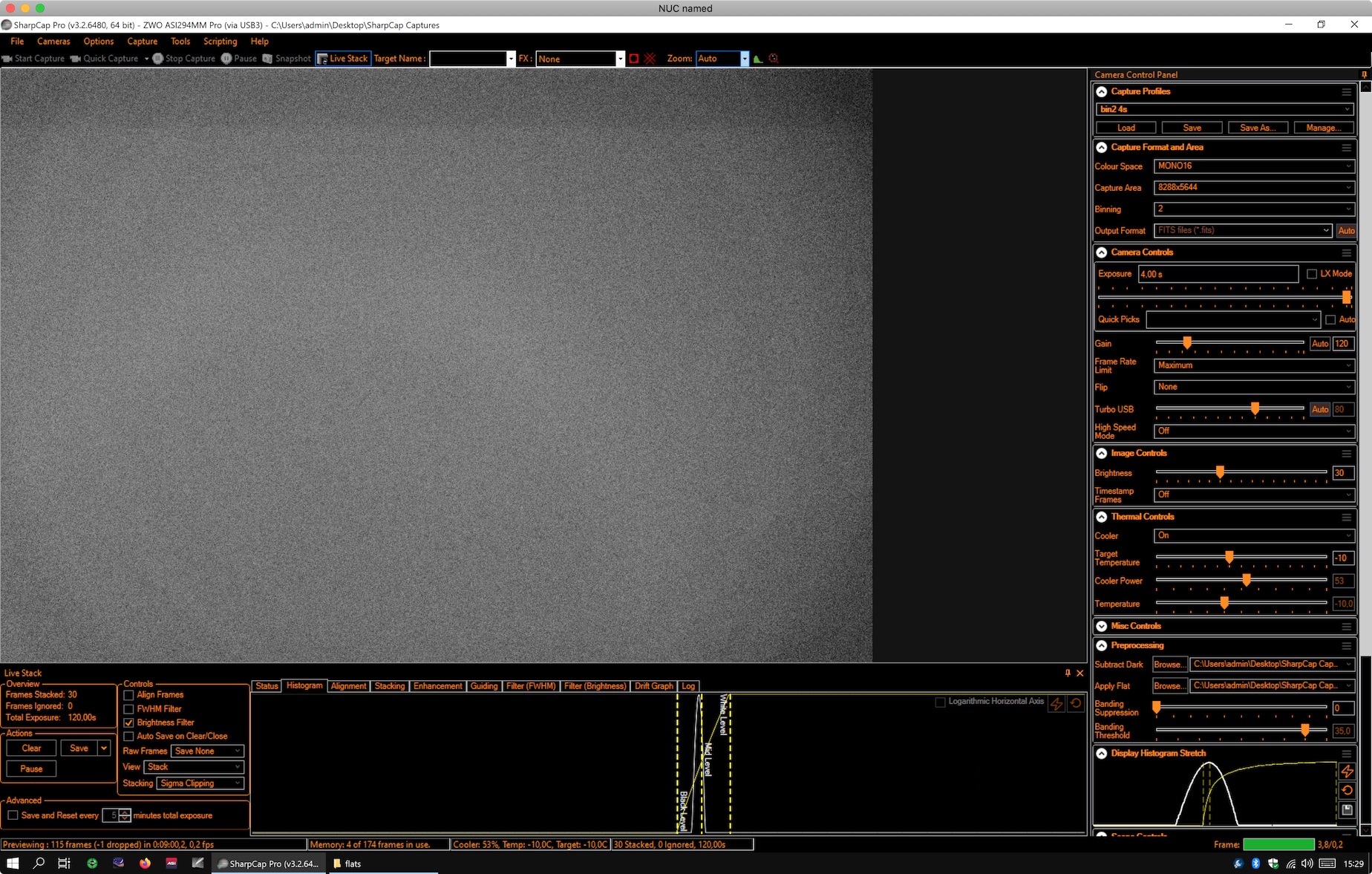Check Save and Reset every option

pyautogui.click(x=13, y=815)
